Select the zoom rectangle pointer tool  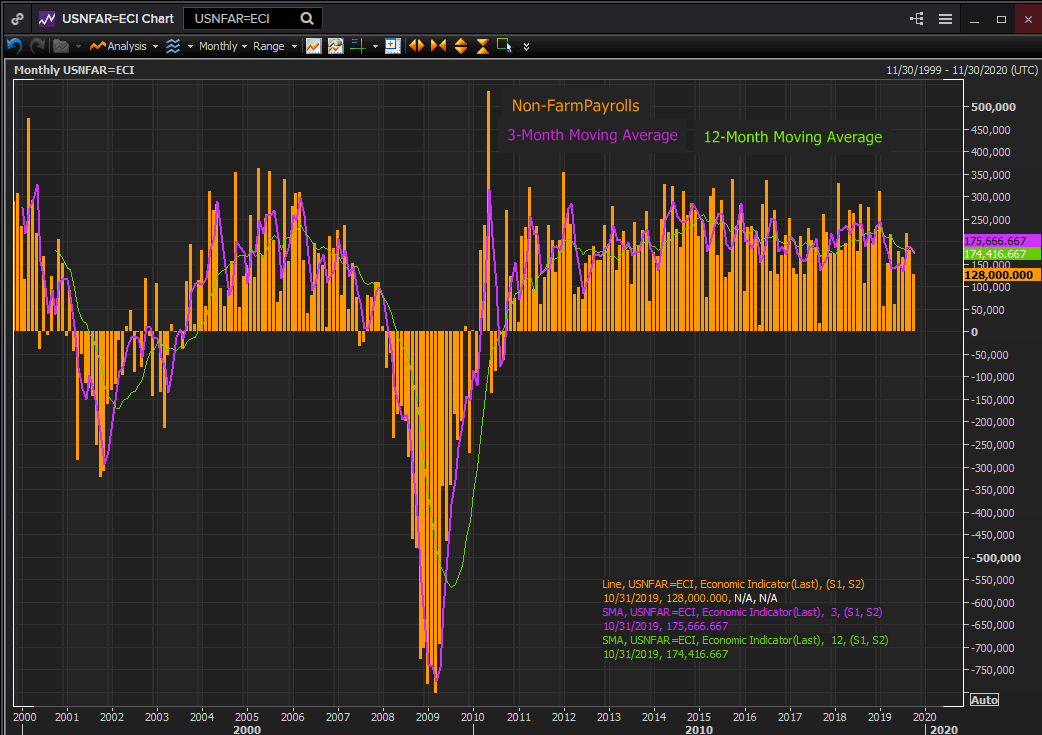tap(504, 46)
